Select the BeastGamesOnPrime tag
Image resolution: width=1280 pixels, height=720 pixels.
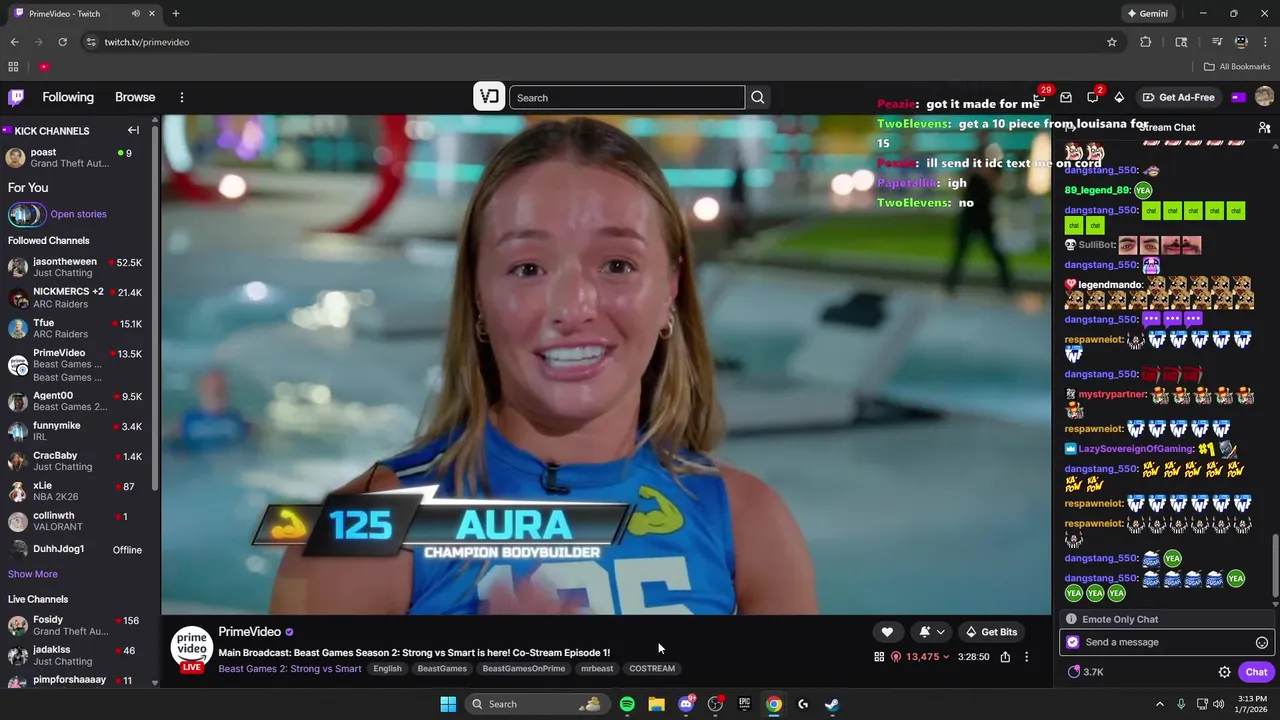coord(524,669)
